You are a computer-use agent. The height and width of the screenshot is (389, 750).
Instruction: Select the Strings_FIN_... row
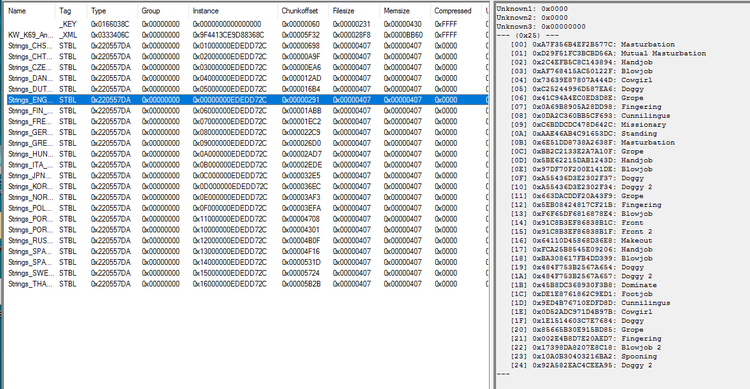[x=247, y=111]
